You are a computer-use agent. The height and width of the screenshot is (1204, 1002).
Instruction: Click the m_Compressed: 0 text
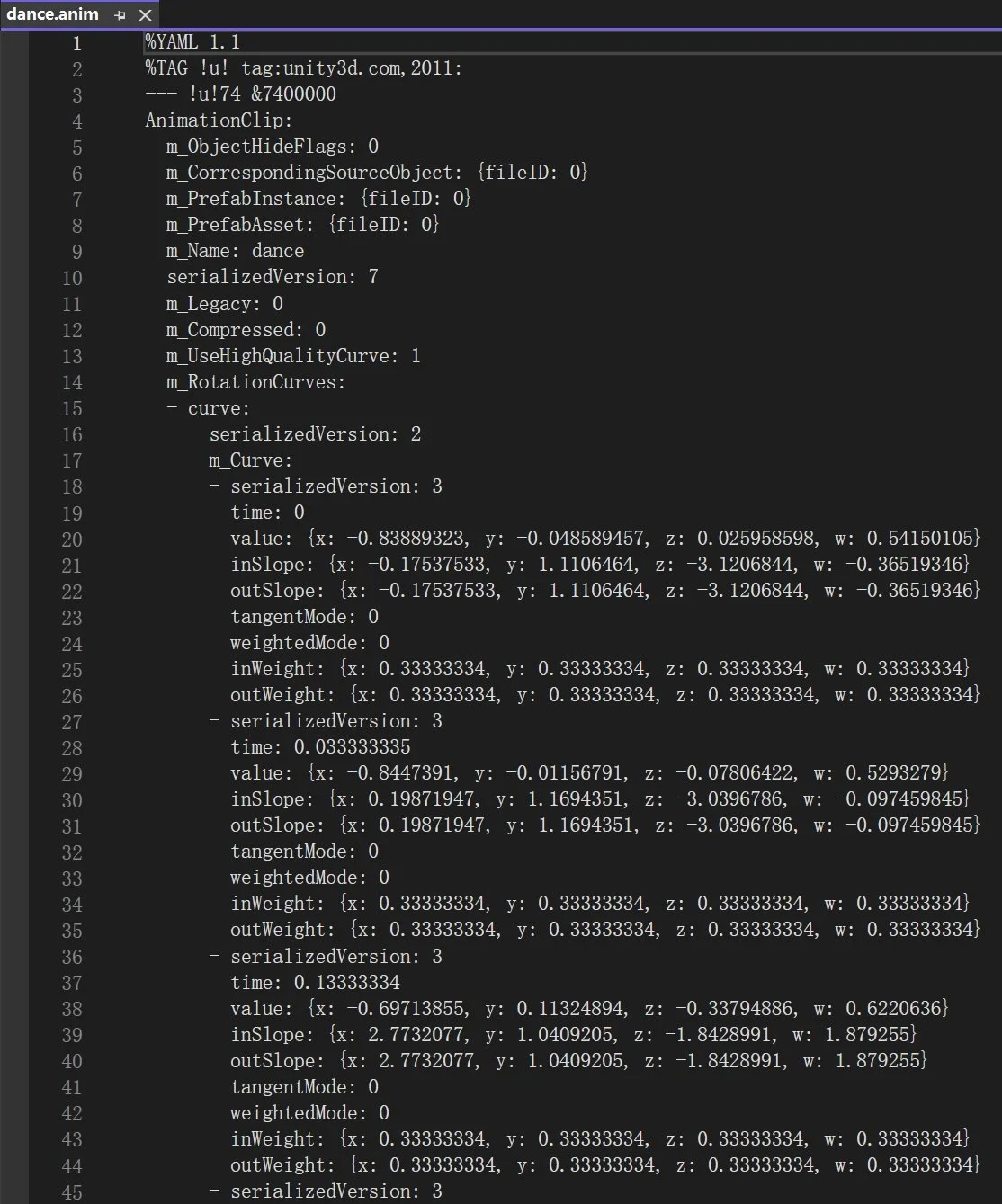point(246,329)
